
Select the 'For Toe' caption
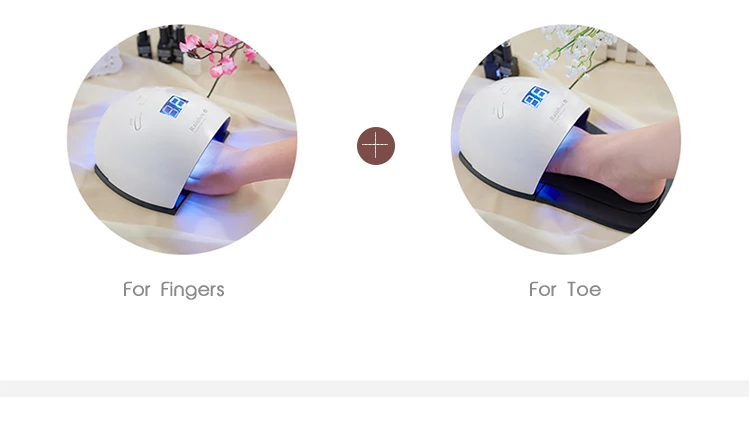[x=565, y=289]
